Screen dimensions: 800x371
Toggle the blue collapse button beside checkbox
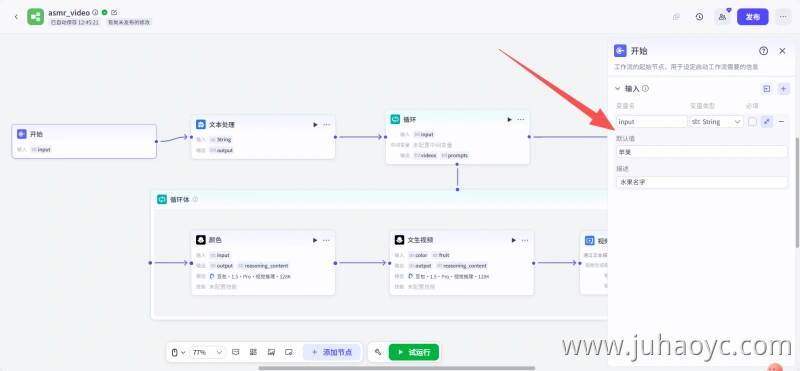[x=767, y=121]
